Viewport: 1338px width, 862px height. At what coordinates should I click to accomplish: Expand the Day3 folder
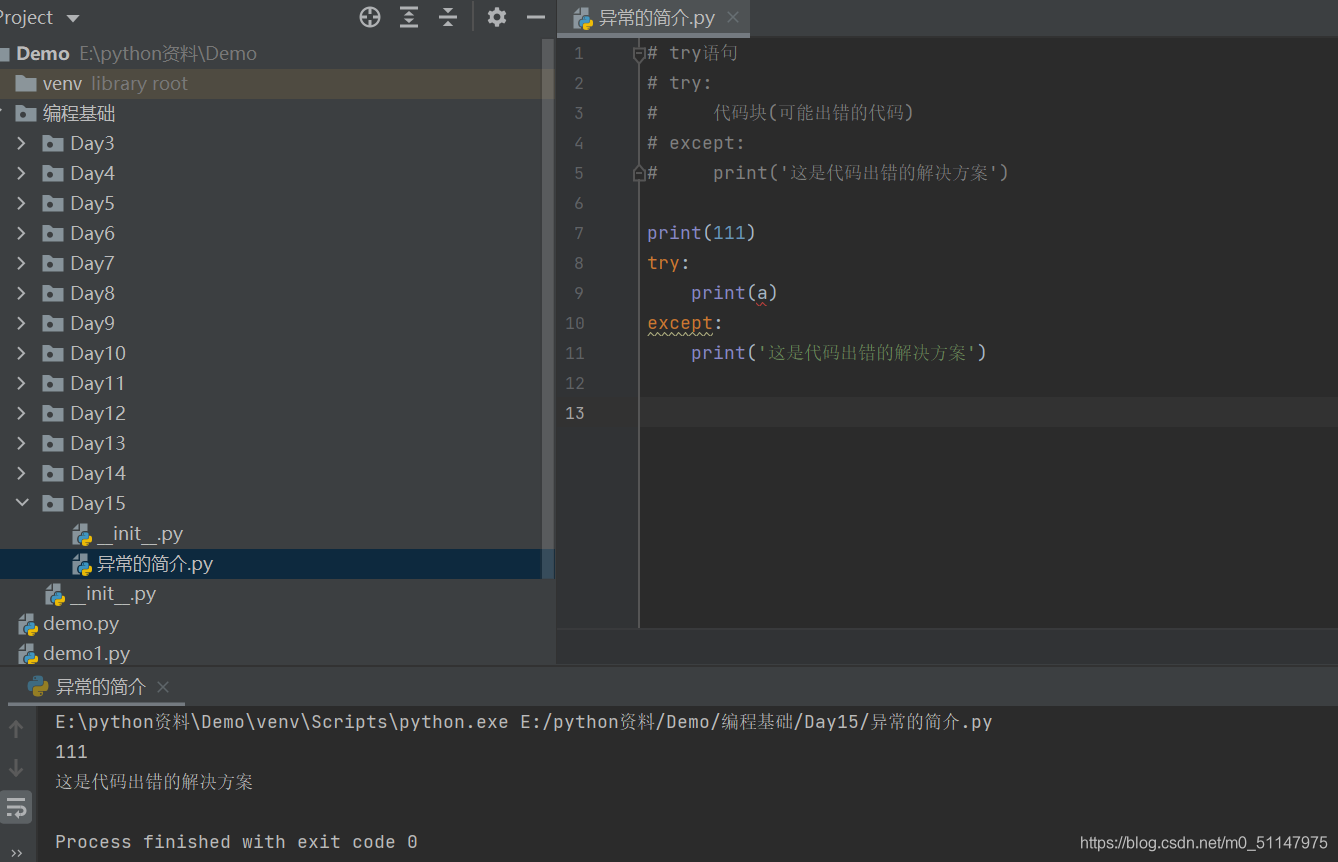coord(21,144)
